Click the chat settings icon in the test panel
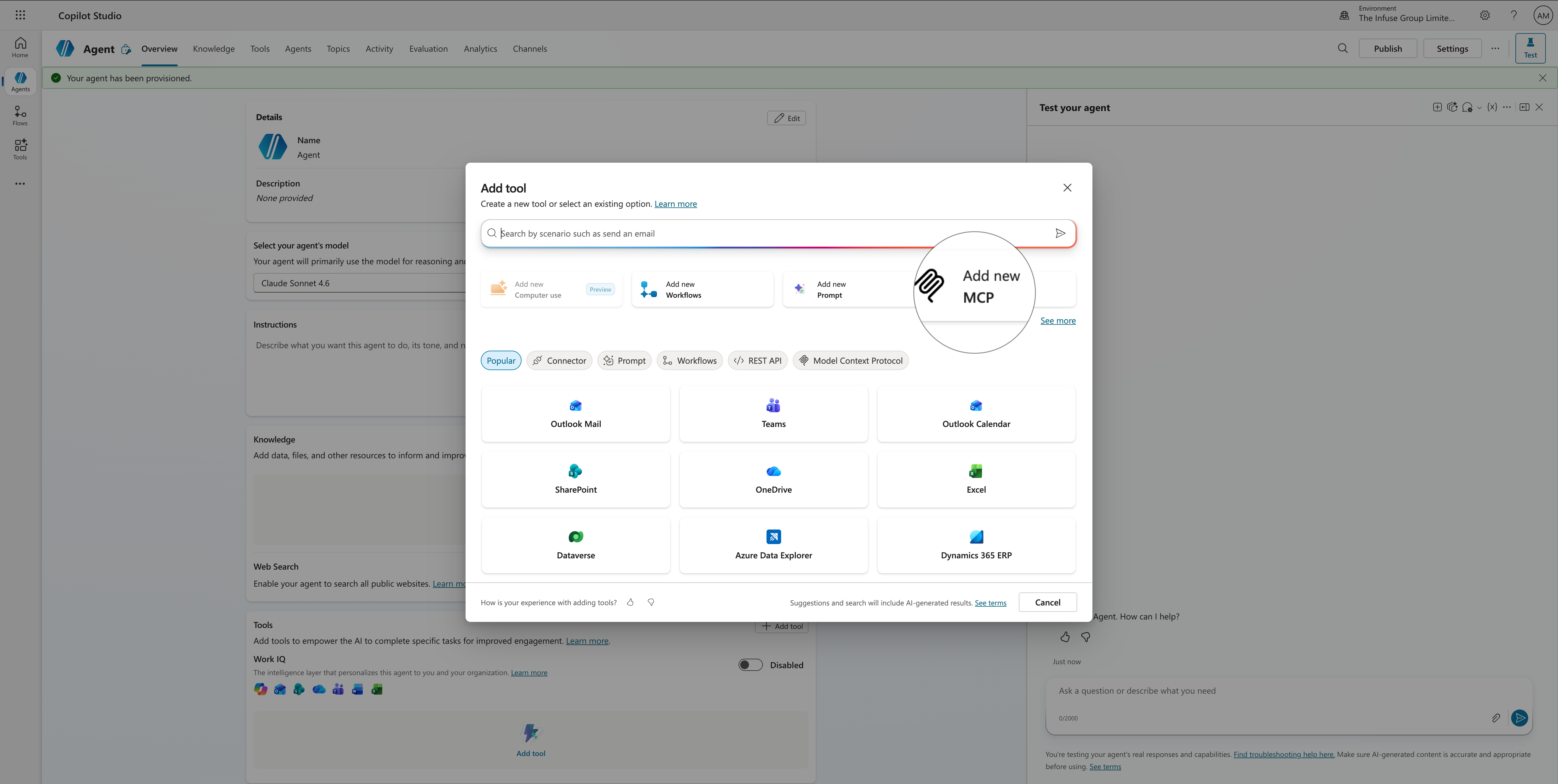1558x784 pixels. click(x=1467, y=108)
